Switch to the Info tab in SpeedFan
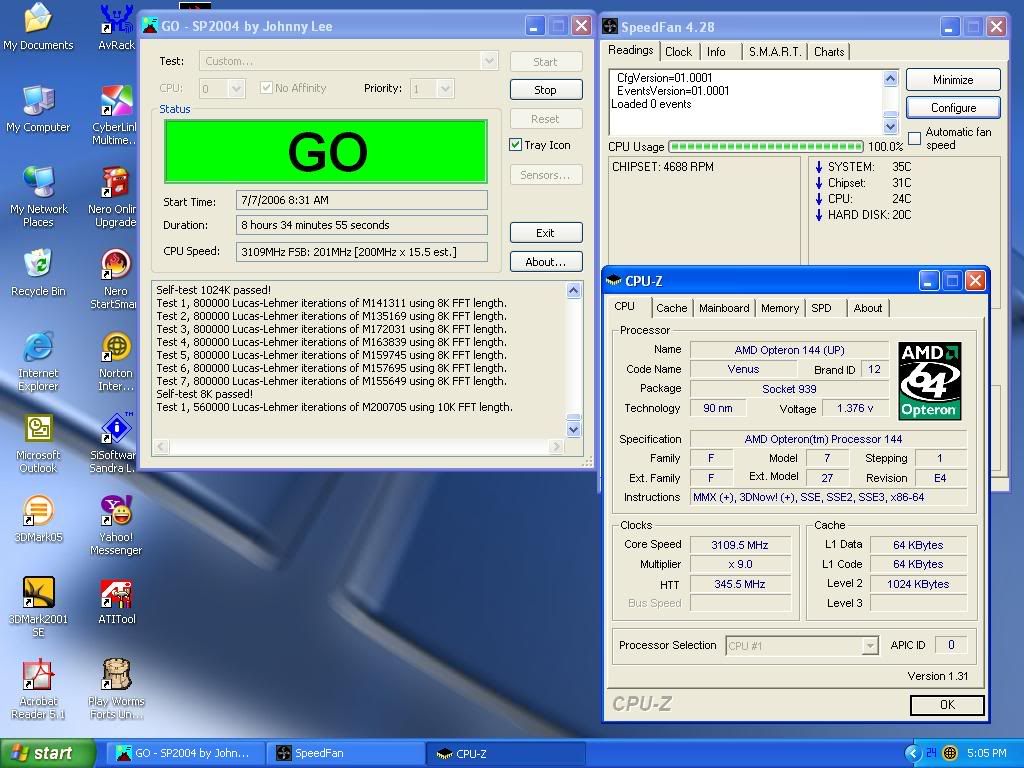 (716, 52)
